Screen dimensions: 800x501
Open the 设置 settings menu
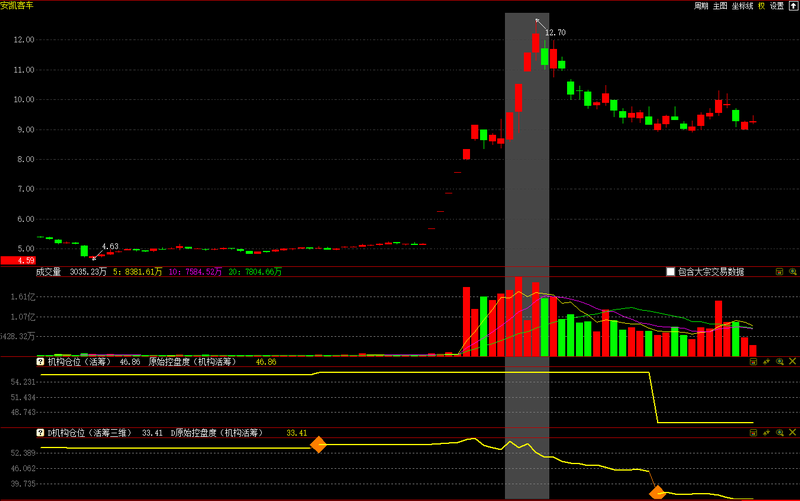(777, 6)
